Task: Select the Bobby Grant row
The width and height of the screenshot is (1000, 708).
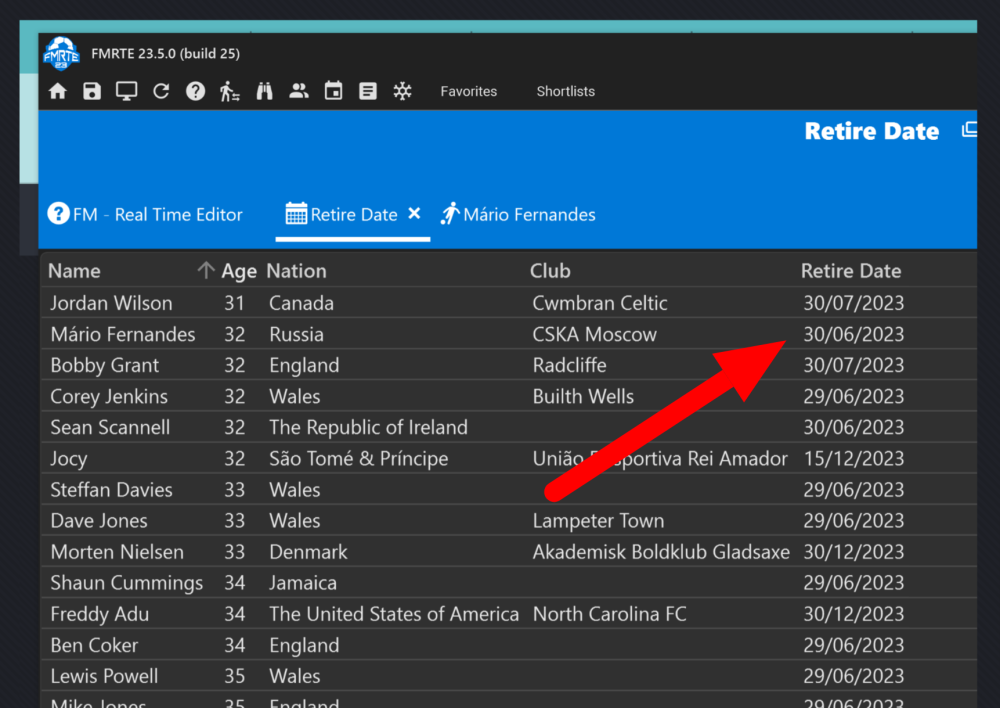Action: point(509,365)
